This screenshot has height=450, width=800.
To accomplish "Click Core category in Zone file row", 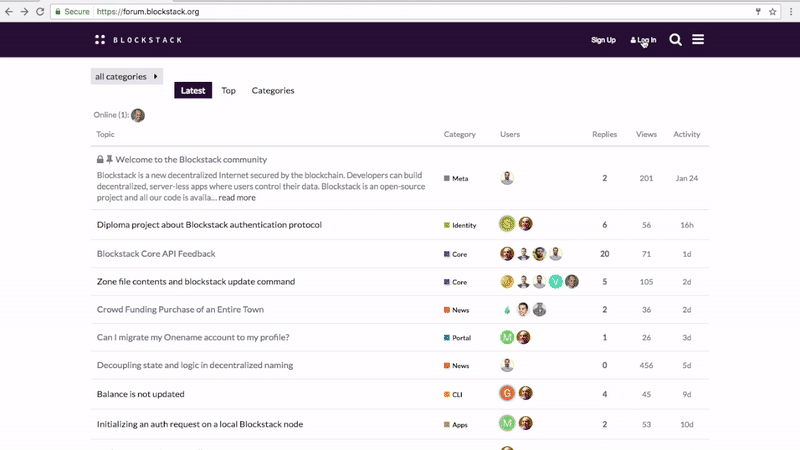I will [455, 282].
